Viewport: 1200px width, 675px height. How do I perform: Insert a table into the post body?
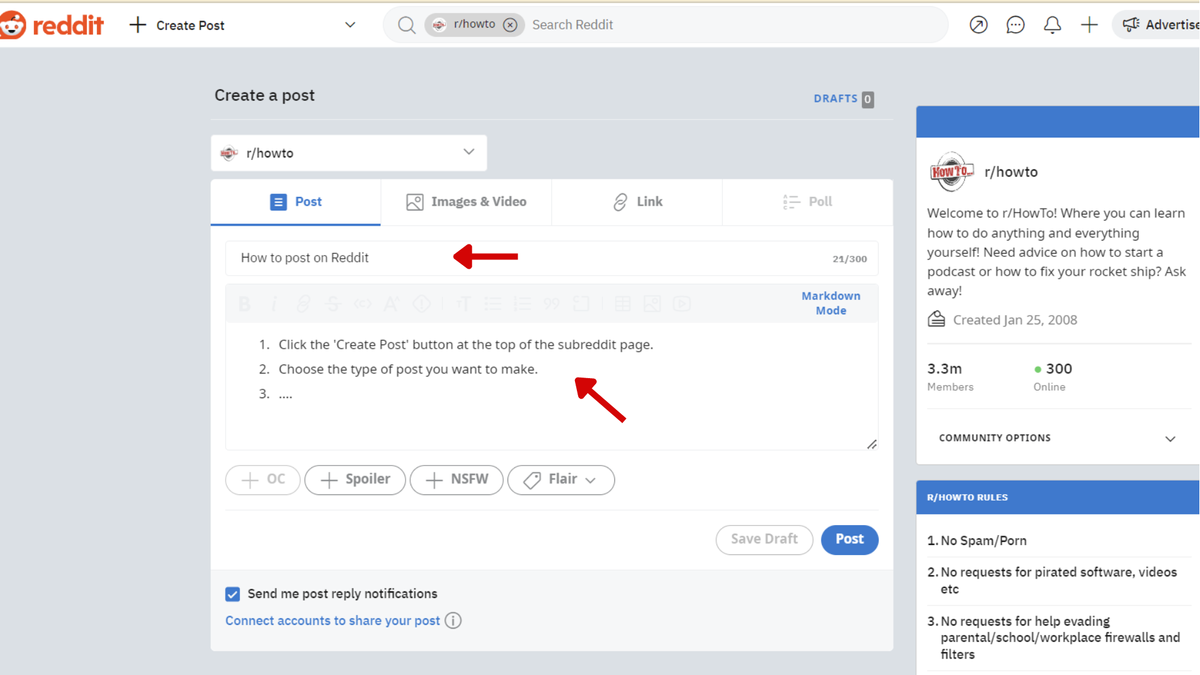[623, 303]
